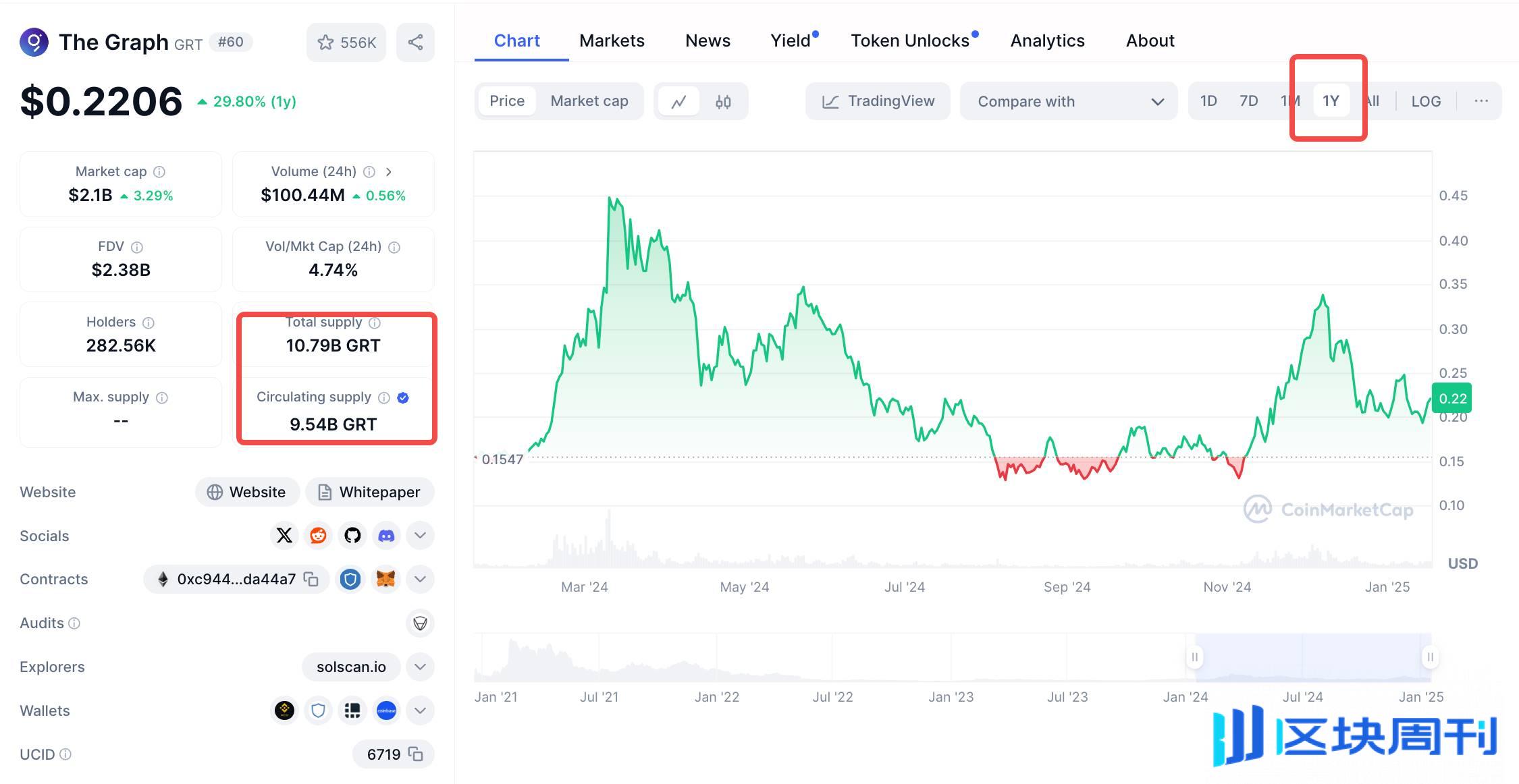Viewport: 1519px width, 784px height.
Task: Select the 7D time range
Action: [x=1249, y=101]
